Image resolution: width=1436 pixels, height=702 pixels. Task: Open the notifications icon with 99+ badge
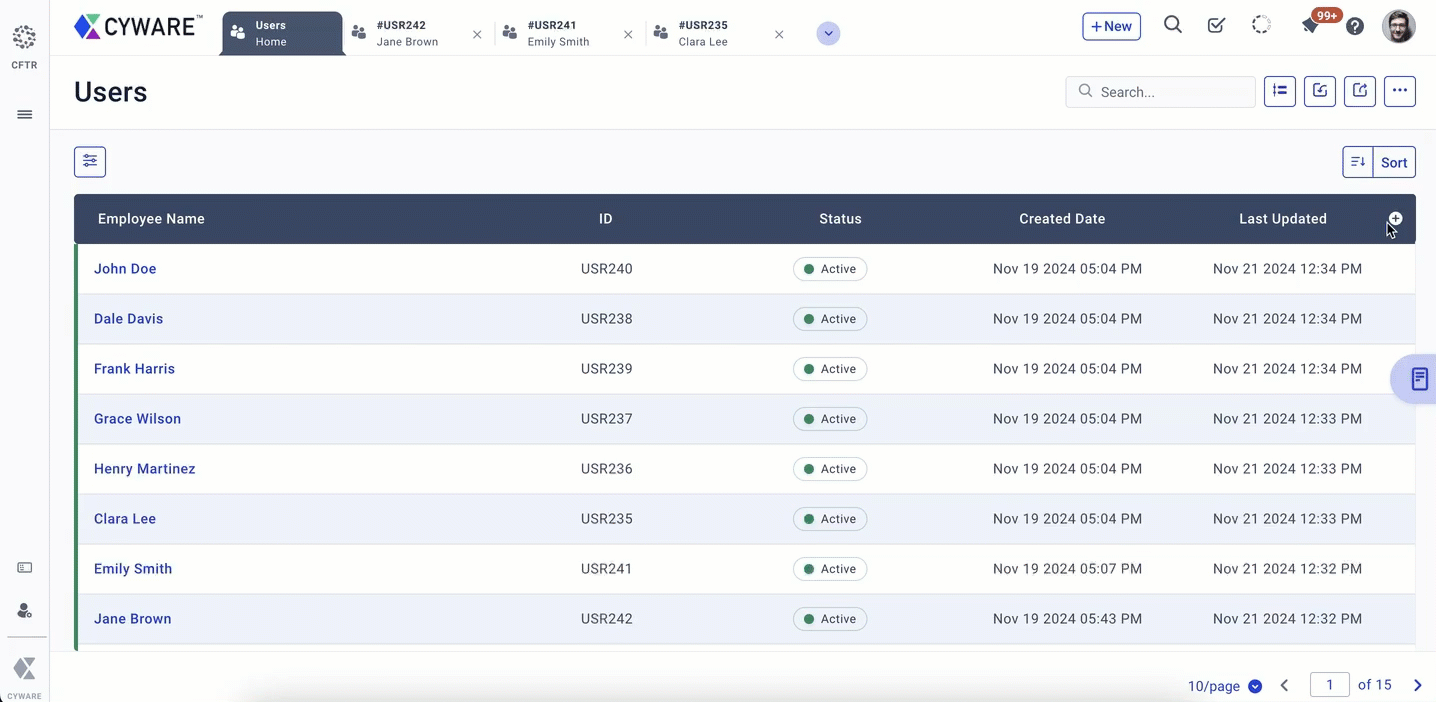[x=1310, y=26]
